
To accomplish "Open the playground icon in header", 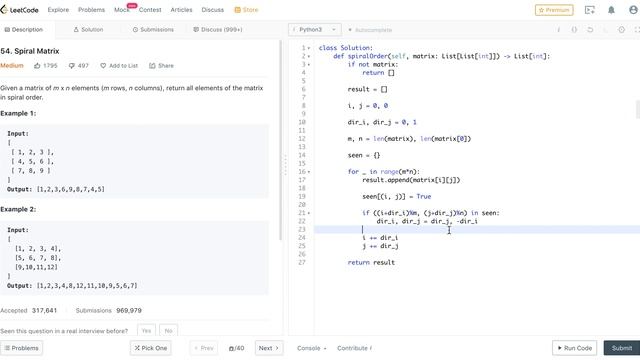I will tap(590, 10).
